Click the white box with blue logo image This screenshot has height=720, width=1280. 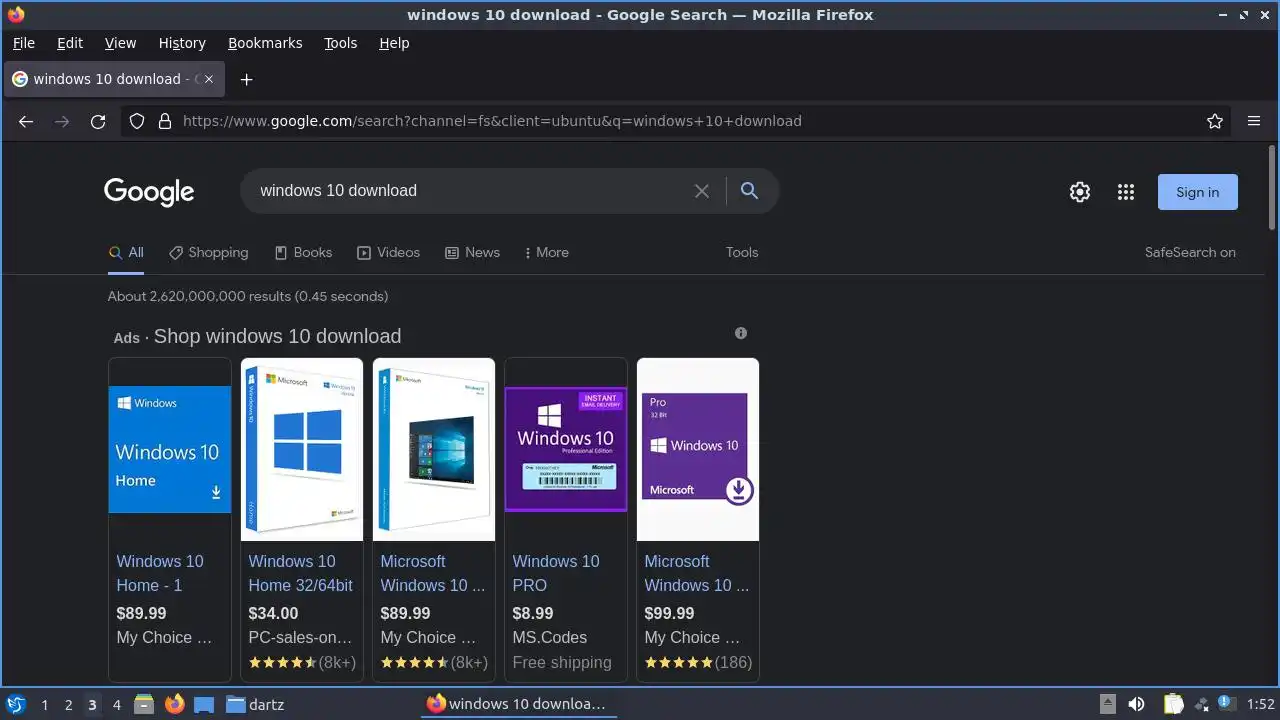(x=302, y=449)
